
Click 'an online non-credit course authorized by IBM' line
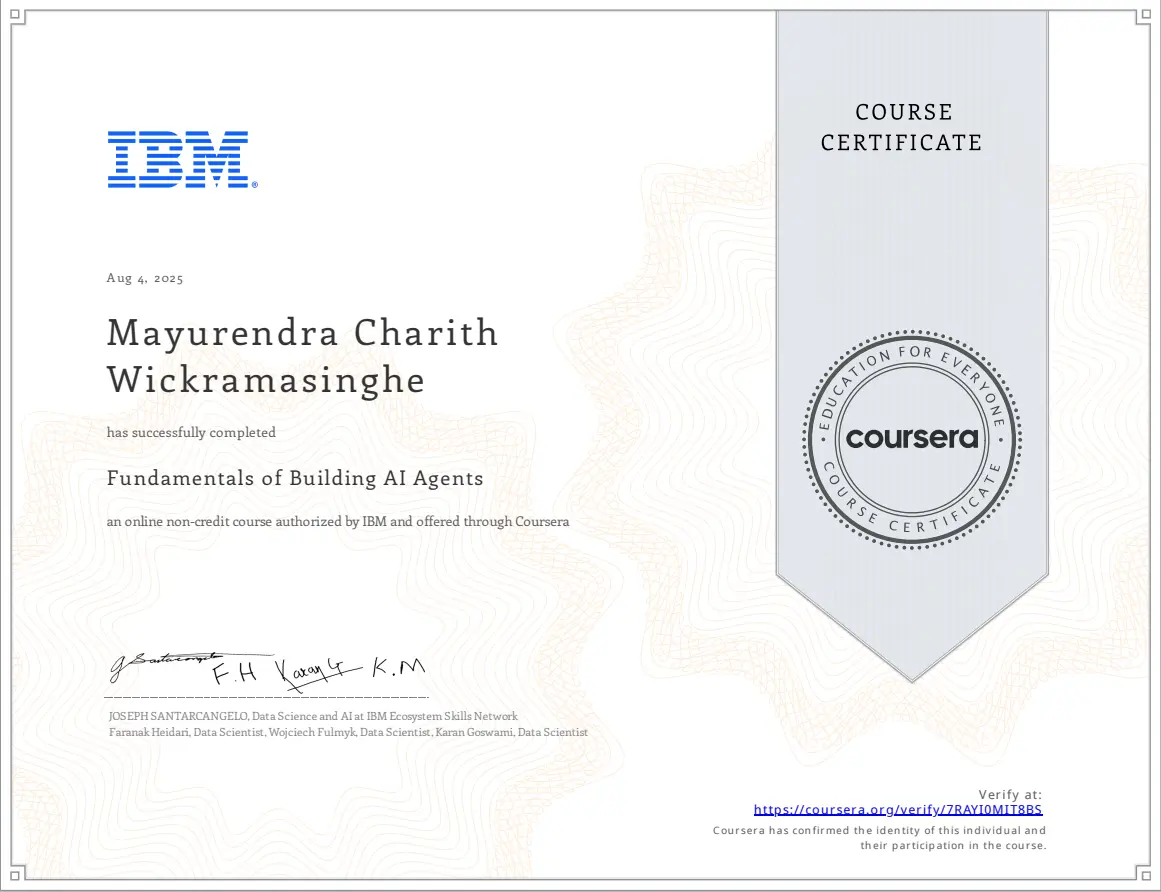coord(338,521)
